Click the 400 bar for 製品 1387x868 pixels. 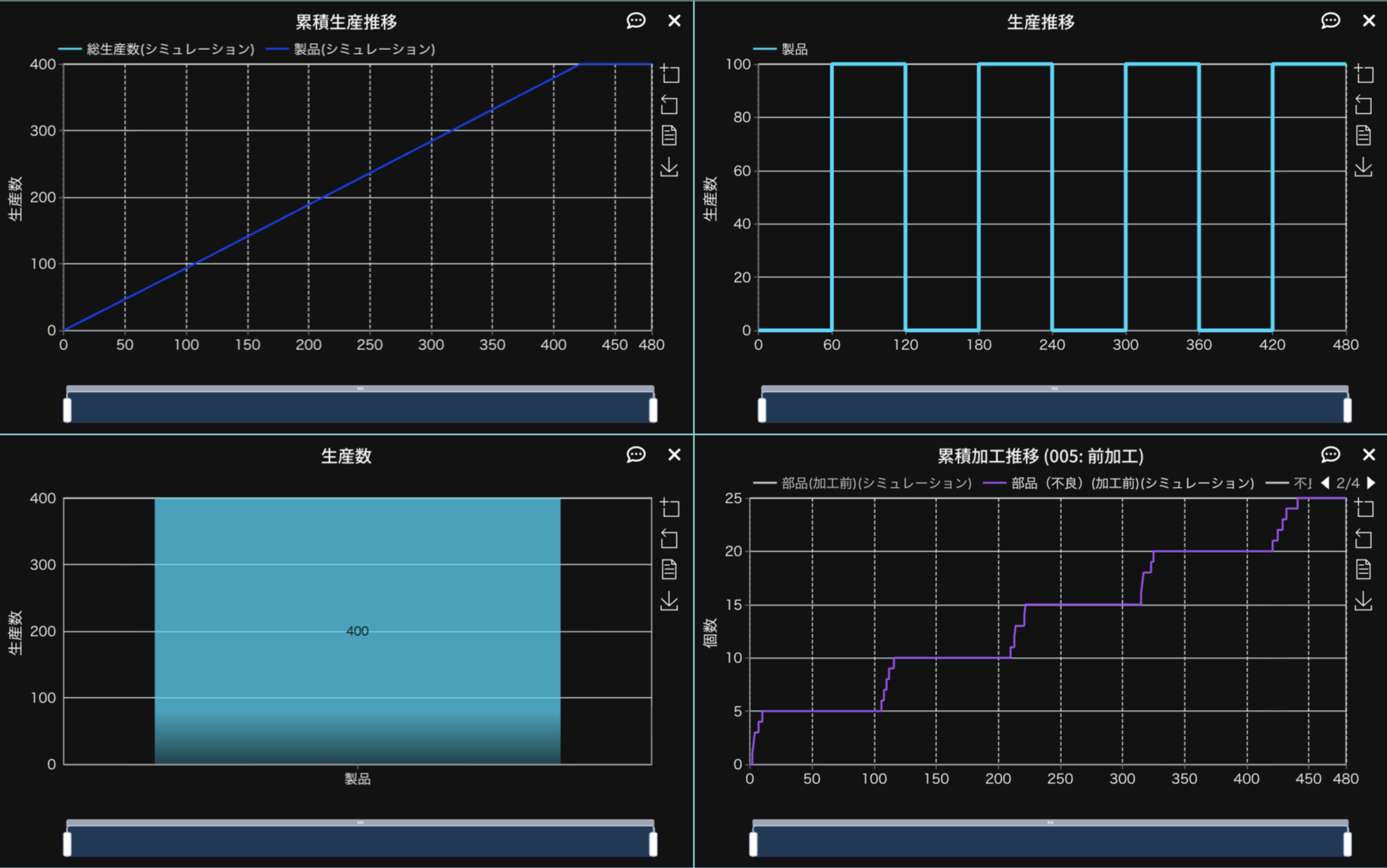[x=357, y=631]
